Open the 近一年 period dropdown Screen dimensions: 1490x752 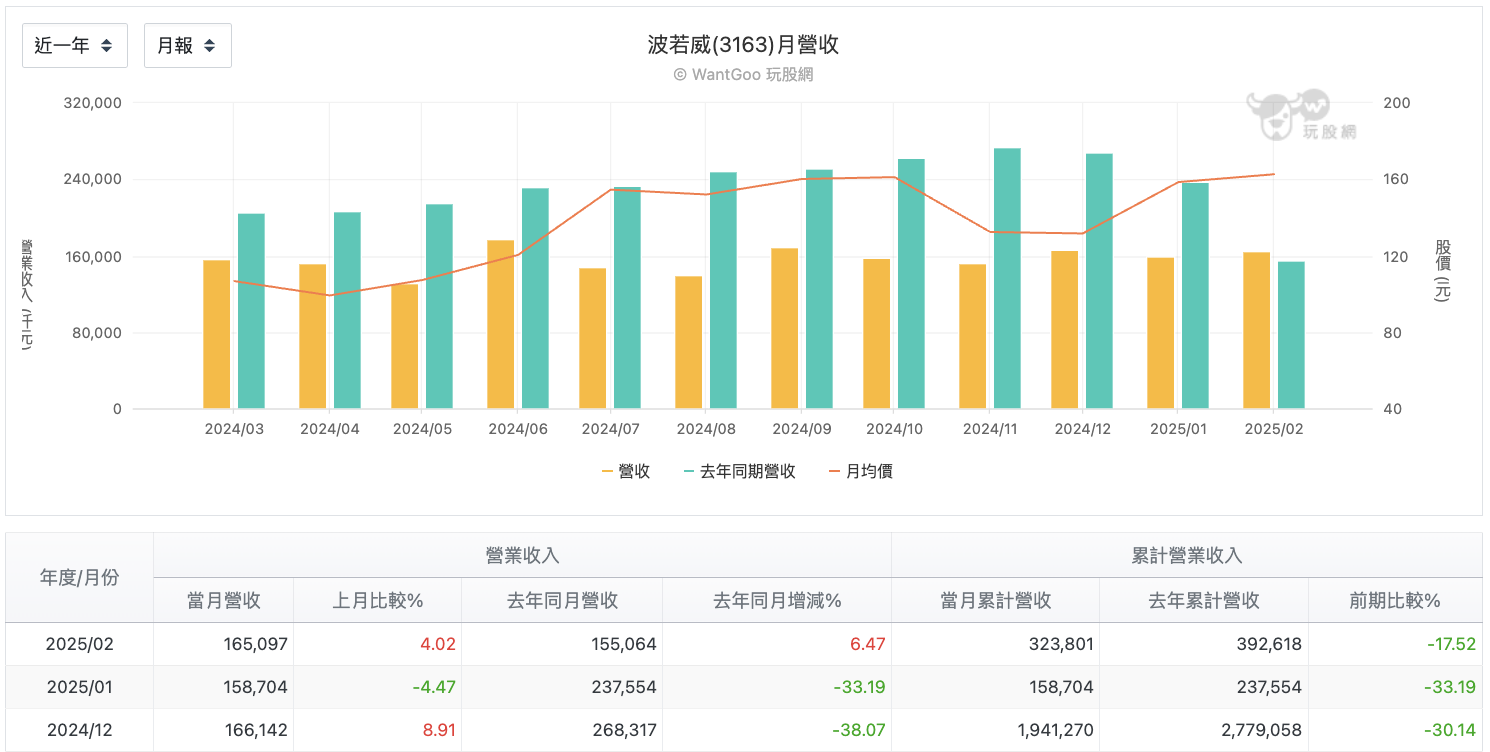75,46
